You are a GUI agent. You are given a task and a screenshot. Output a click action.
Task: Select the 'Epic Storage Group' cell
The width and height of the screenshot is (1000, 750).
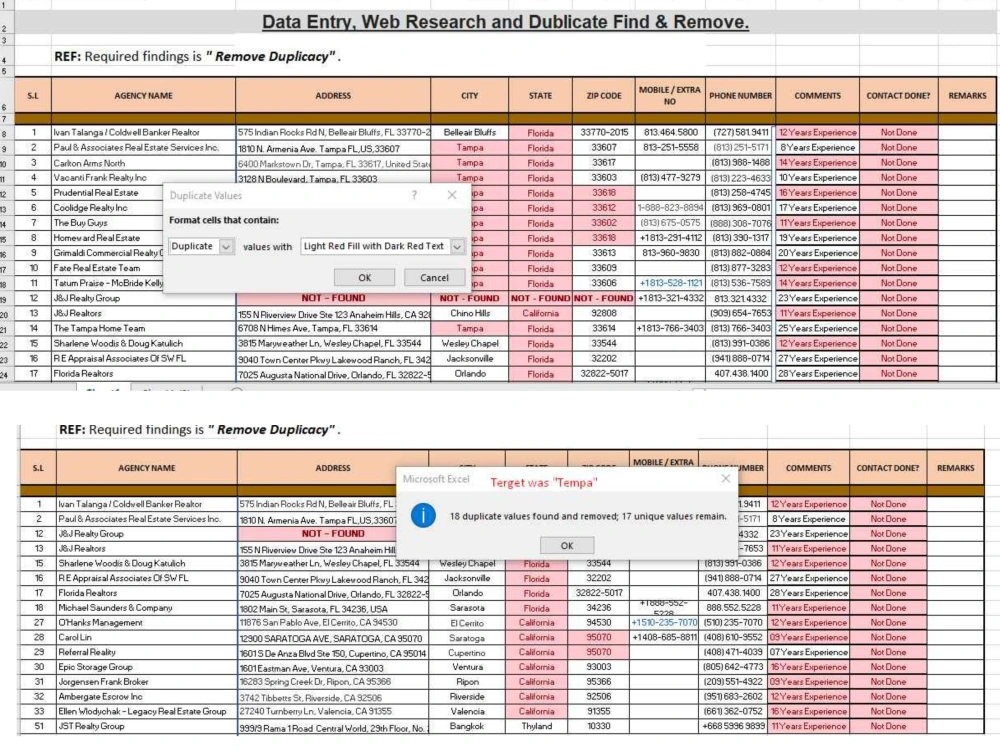(x=147, y=667)
